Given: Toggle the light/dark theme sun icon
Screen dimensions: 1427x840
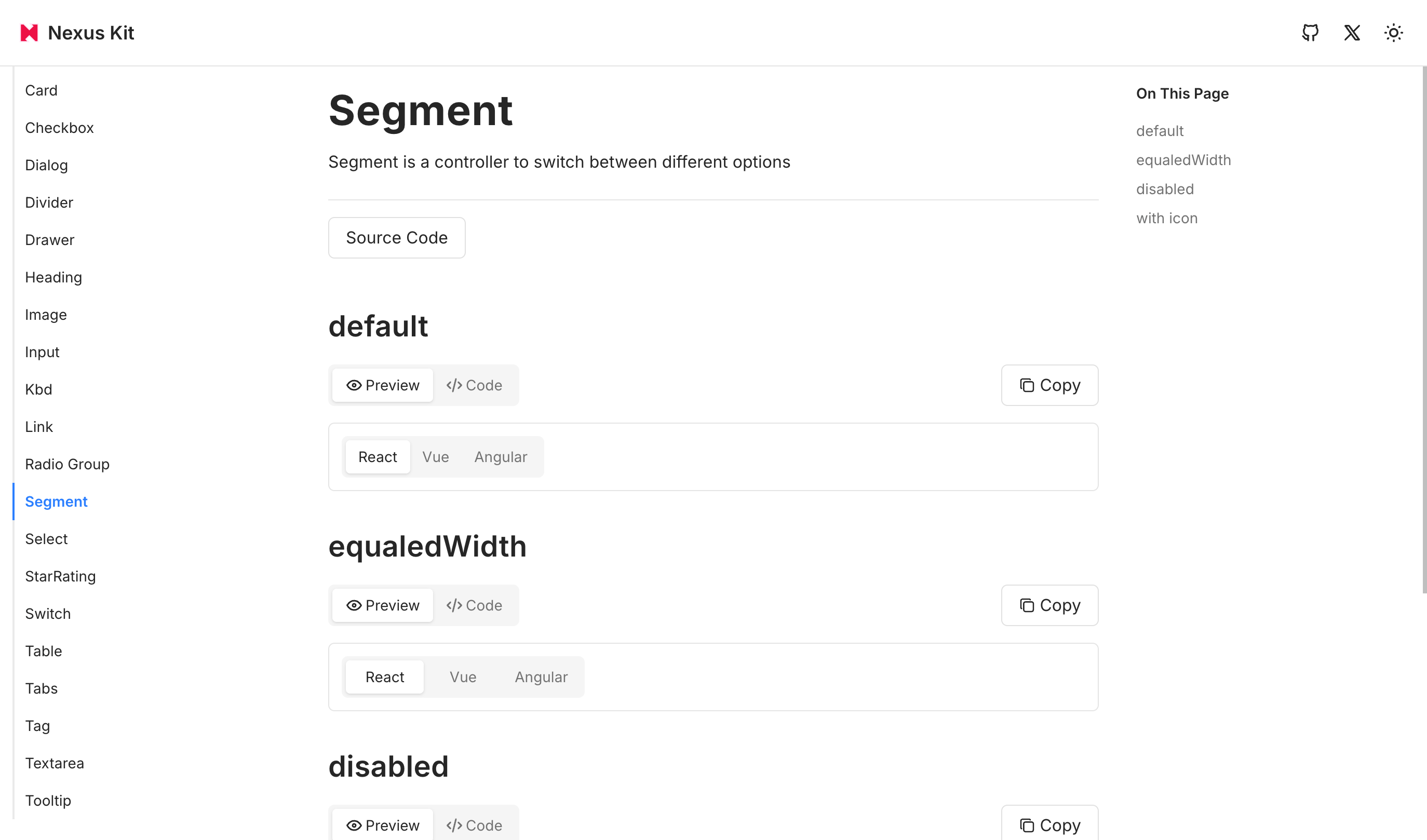Looking at the screenshot, I should [x=1393, y=33].
